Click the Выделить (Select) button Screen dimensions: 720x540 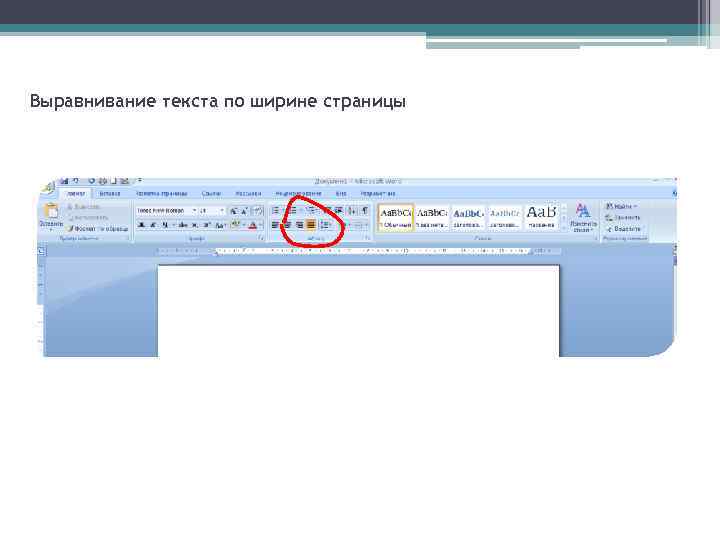pos(623,228)
